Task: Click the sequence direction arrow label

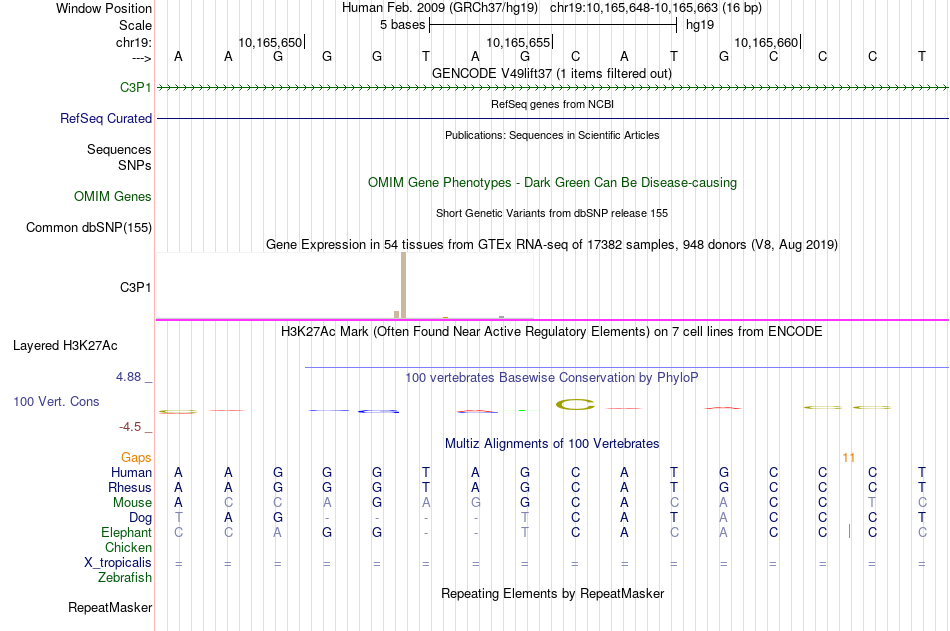Action: pyautogui.click(x=142, y=58)
